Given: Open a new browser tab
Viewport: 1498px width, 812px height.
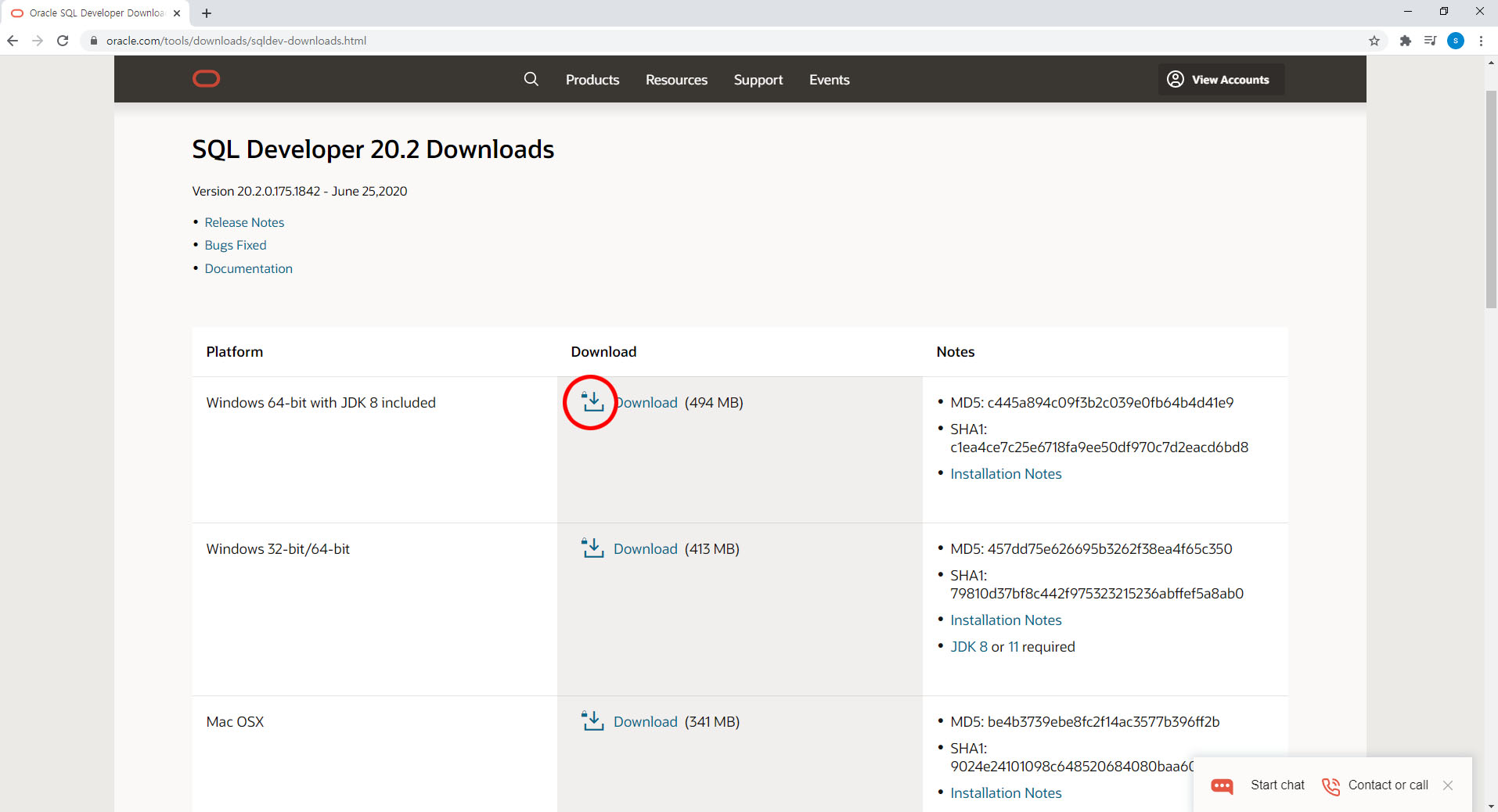Looking at the screenshot, I should point(207,13).
